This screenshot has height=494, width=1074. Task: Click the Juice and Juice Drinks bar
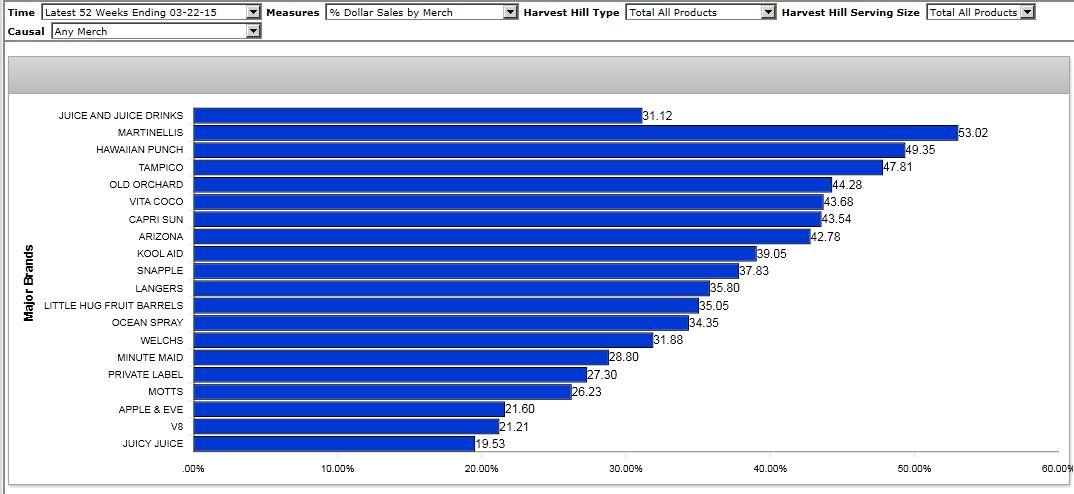(x=417, y=116)
